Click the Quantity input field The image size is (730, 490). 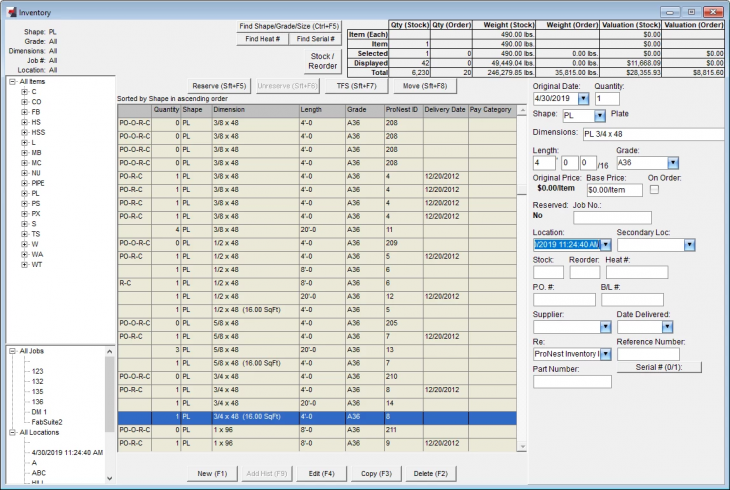point(607,99)
